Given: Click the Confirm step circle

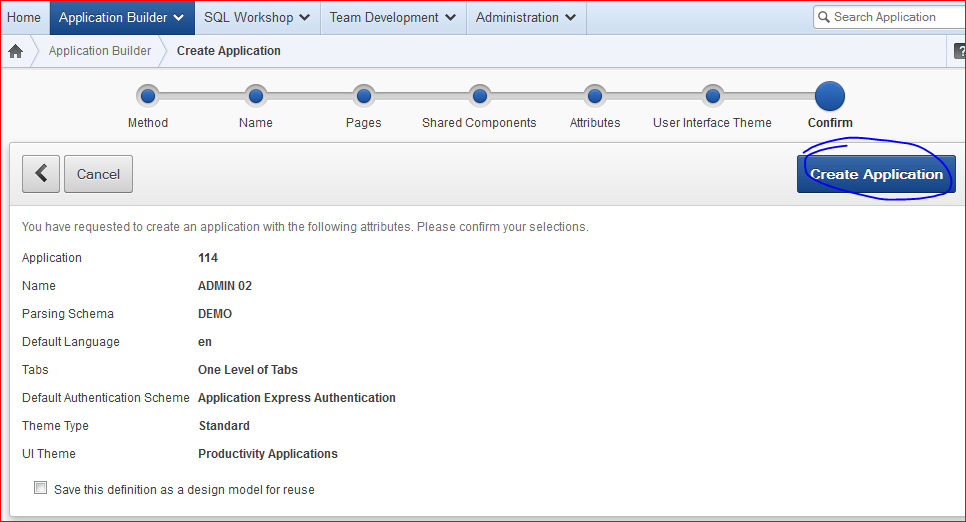Looking at the screenshot, I should [830, 96].
